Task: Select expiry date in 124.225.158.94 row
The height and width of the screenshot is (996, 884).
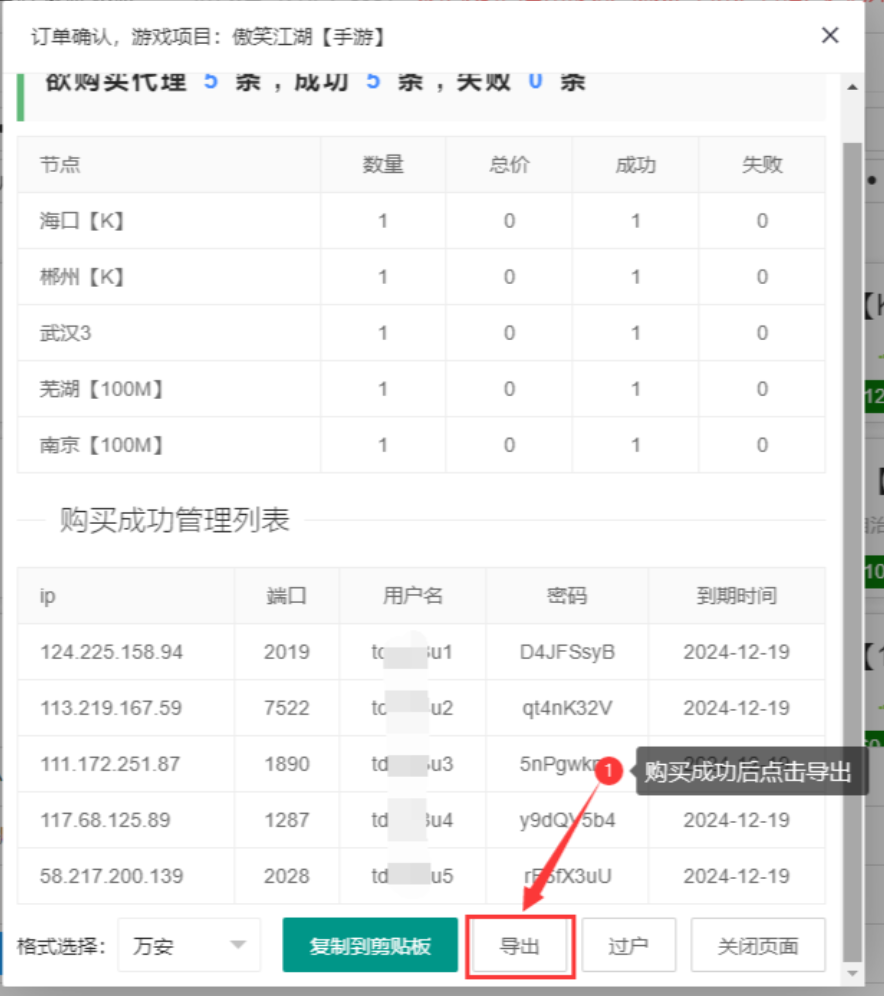Action: point(737,652)
